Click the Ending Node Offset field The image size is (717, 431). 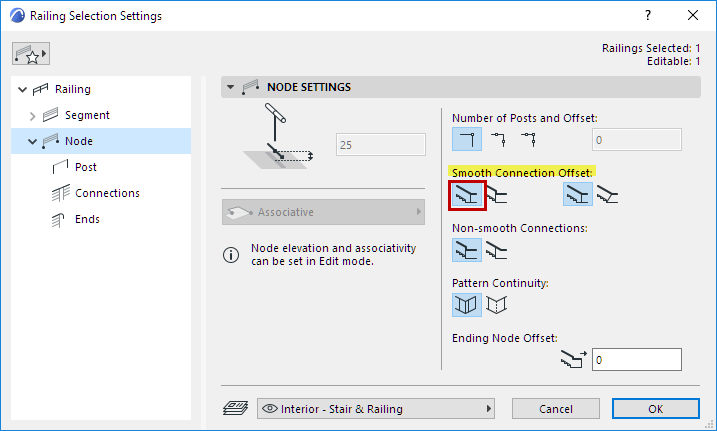[635, 359]
